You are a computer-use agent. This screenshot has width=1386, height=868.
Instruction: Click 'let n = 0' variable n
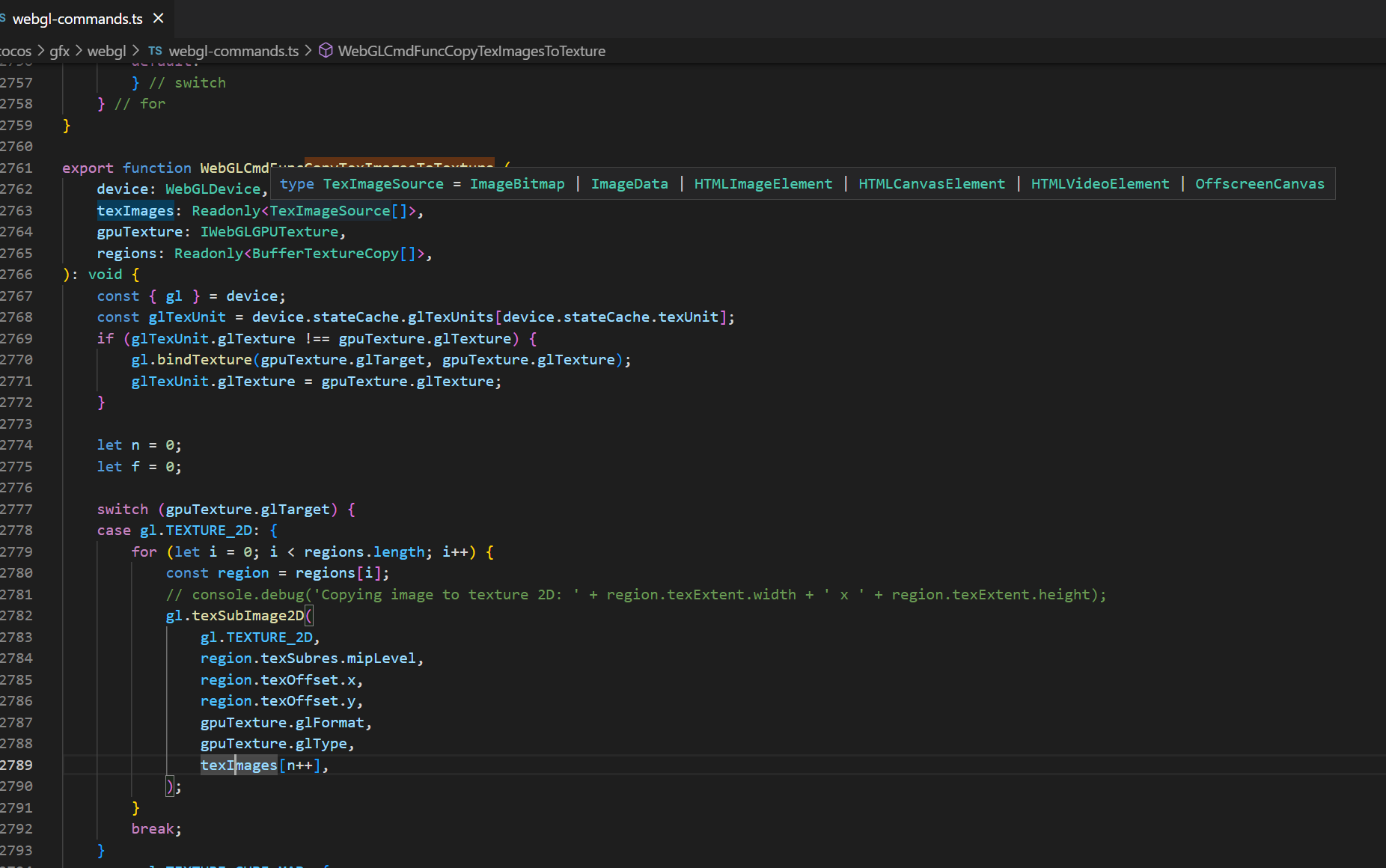pos(135,445)
